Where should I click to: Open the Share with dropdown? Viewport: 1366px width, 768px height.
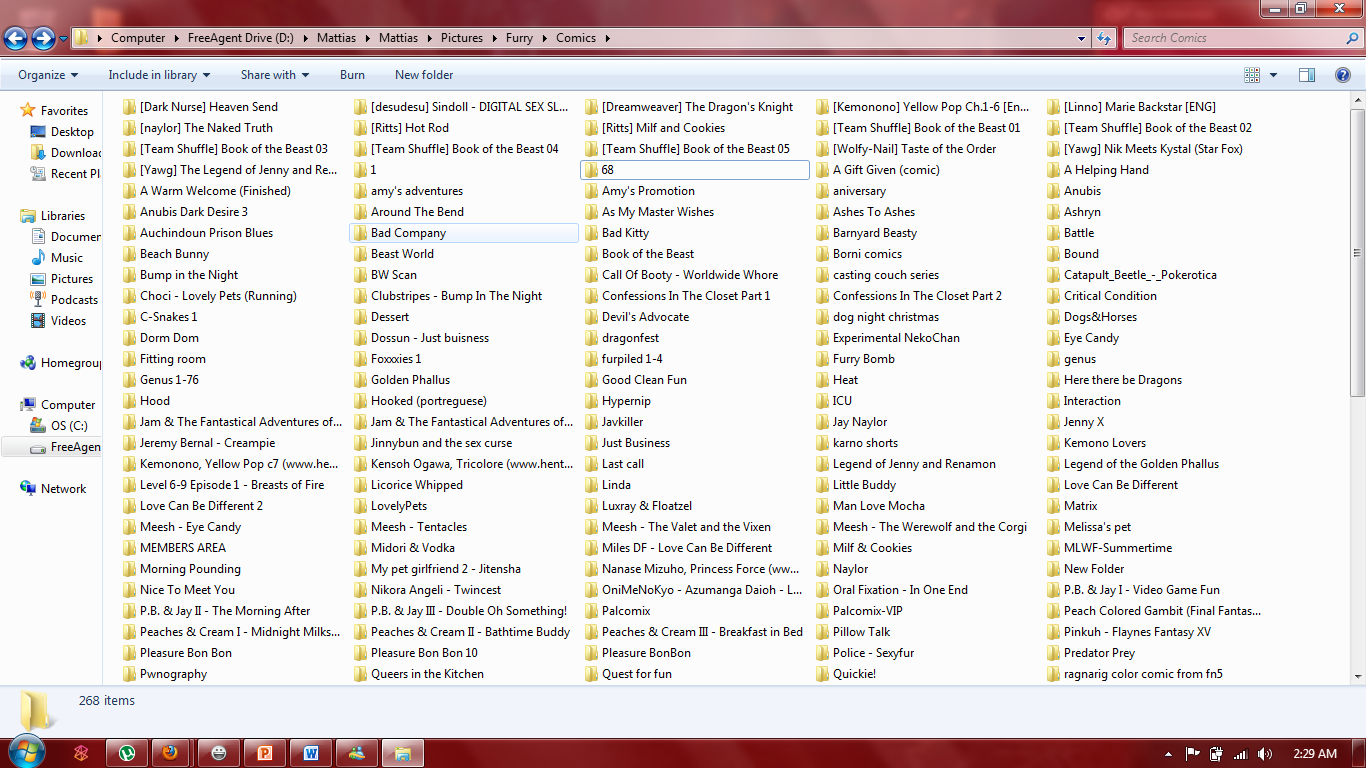click(275, 75)
